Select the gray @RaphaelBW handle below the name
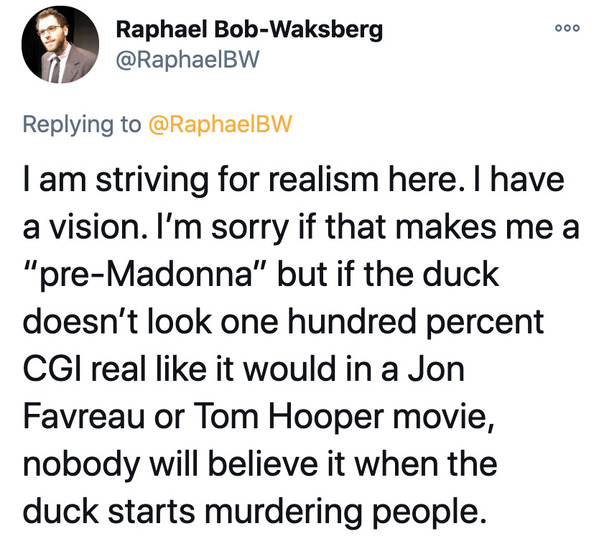This screenshot has width=599, height=549. 187,60
